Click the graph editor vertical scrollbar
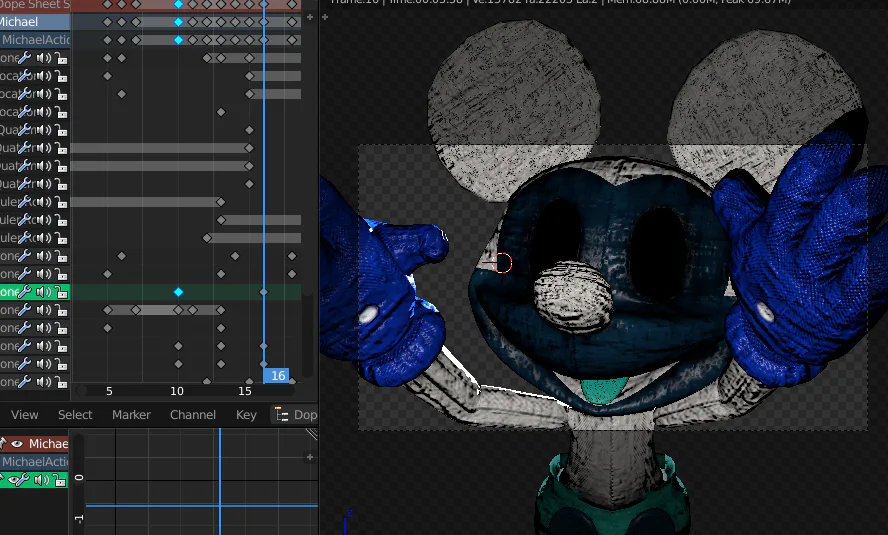The height and width of the screenshot is (535, 888). coord(79,484)
